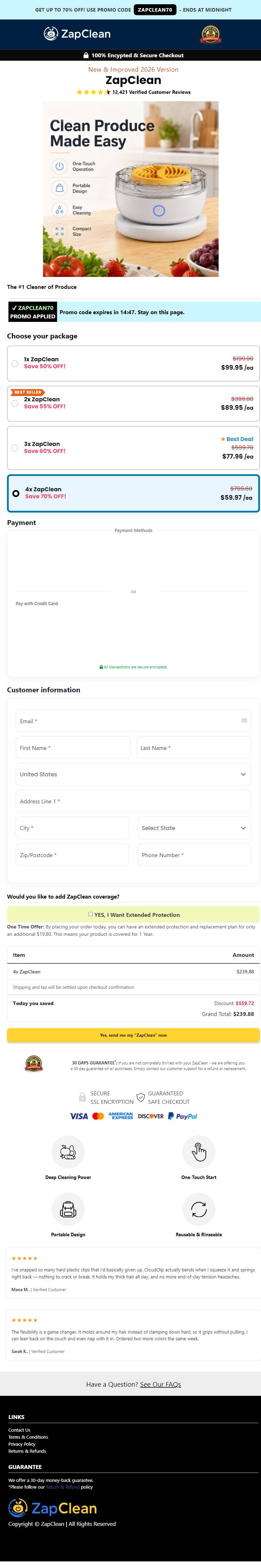Click the PayPal payment logo
The width and height of the screenshot is (261, 1568).
pyautogui.click(x=183, y=1116)
